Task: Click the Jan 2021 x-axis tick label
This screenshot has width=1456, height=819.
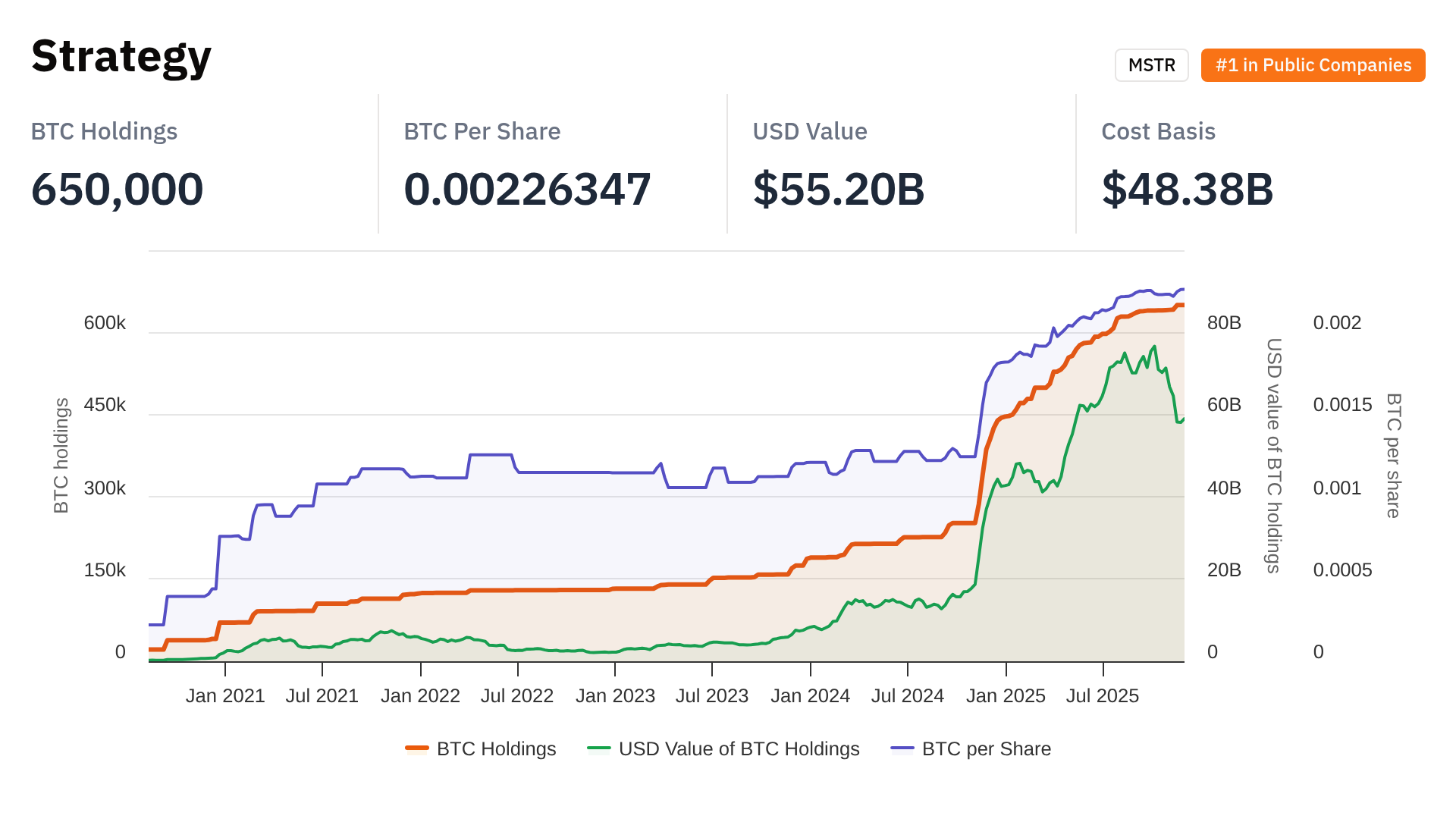Action: click(225, 695)
